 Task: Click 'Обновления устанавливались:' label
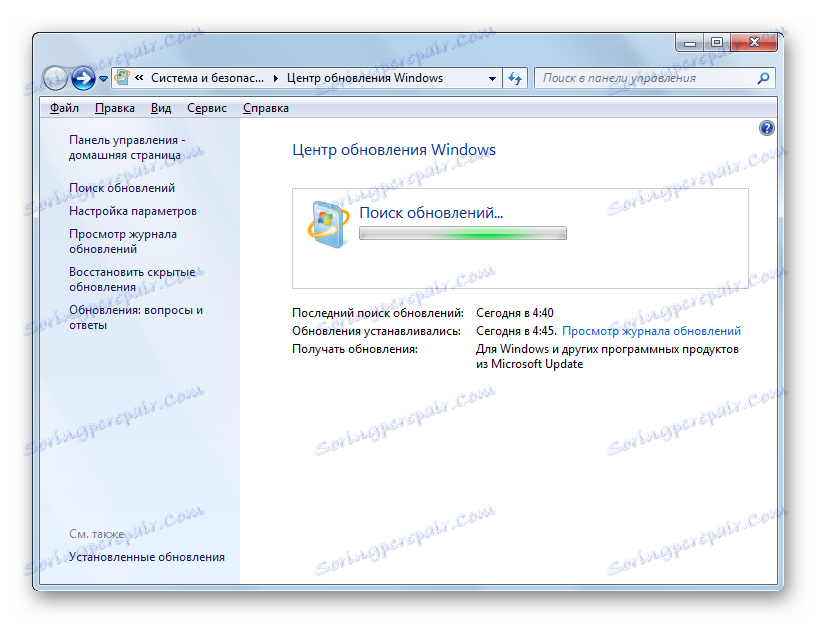click(376, 331)
